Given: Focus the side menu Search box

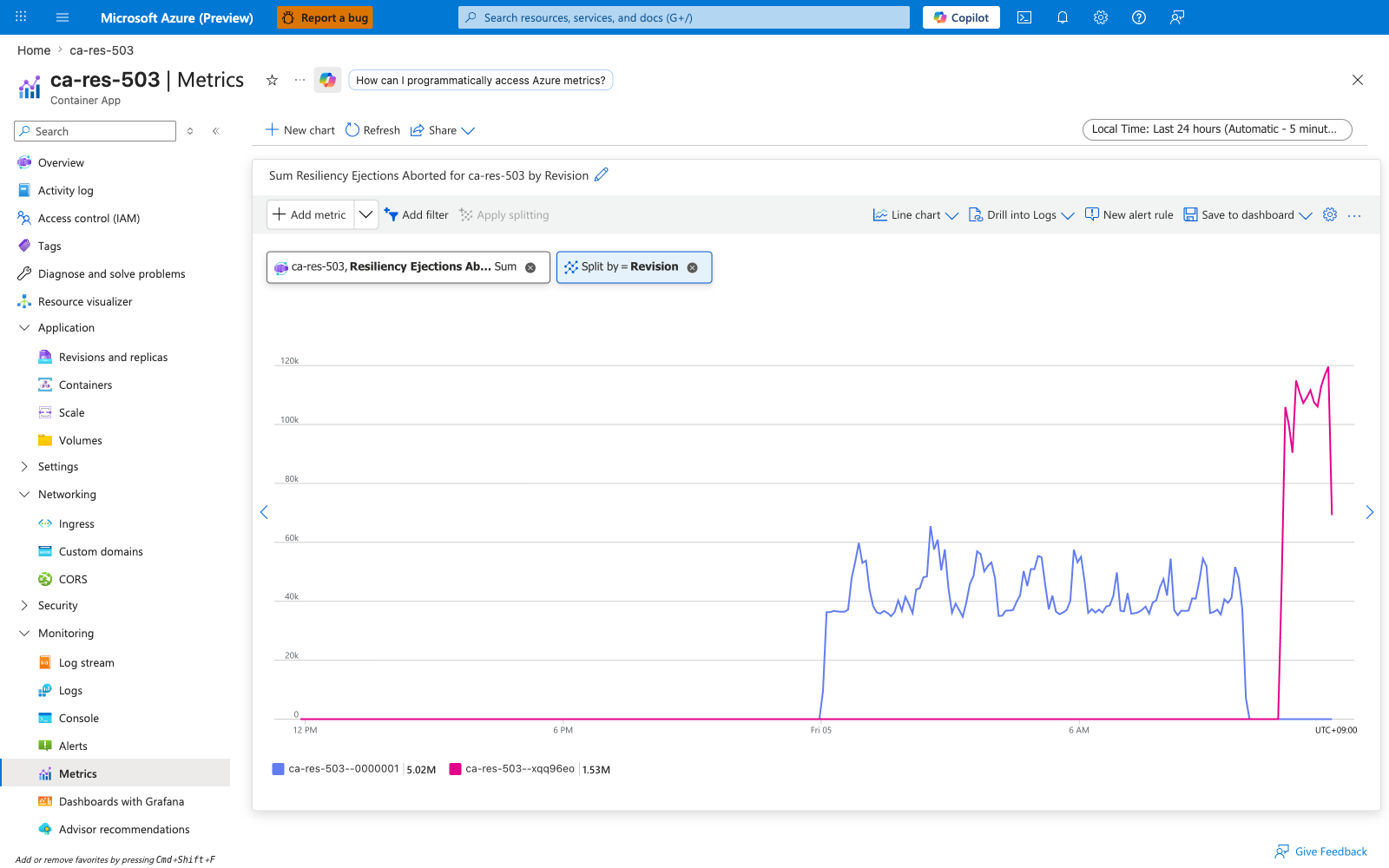Looking at the screenshot, I should point(95,131).
